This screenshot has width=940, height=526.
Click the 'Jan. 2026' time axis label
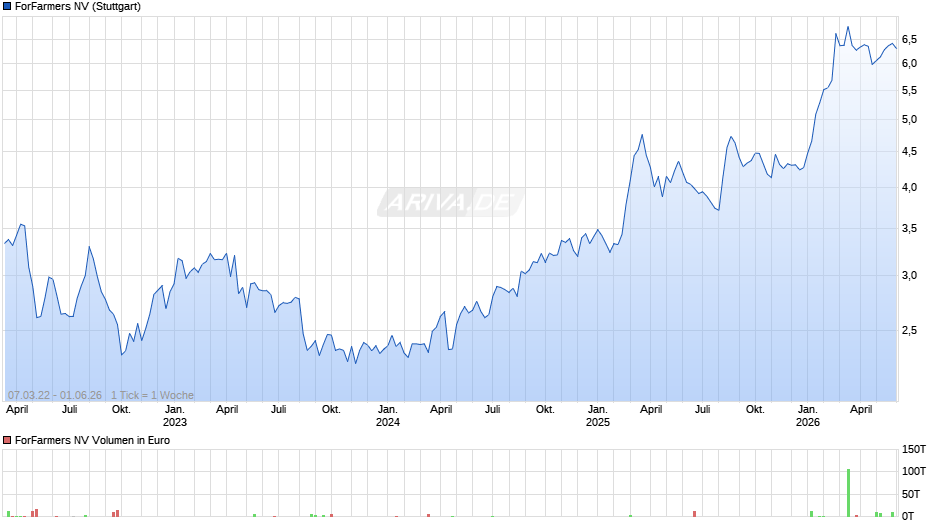click(x=808, y=416)
